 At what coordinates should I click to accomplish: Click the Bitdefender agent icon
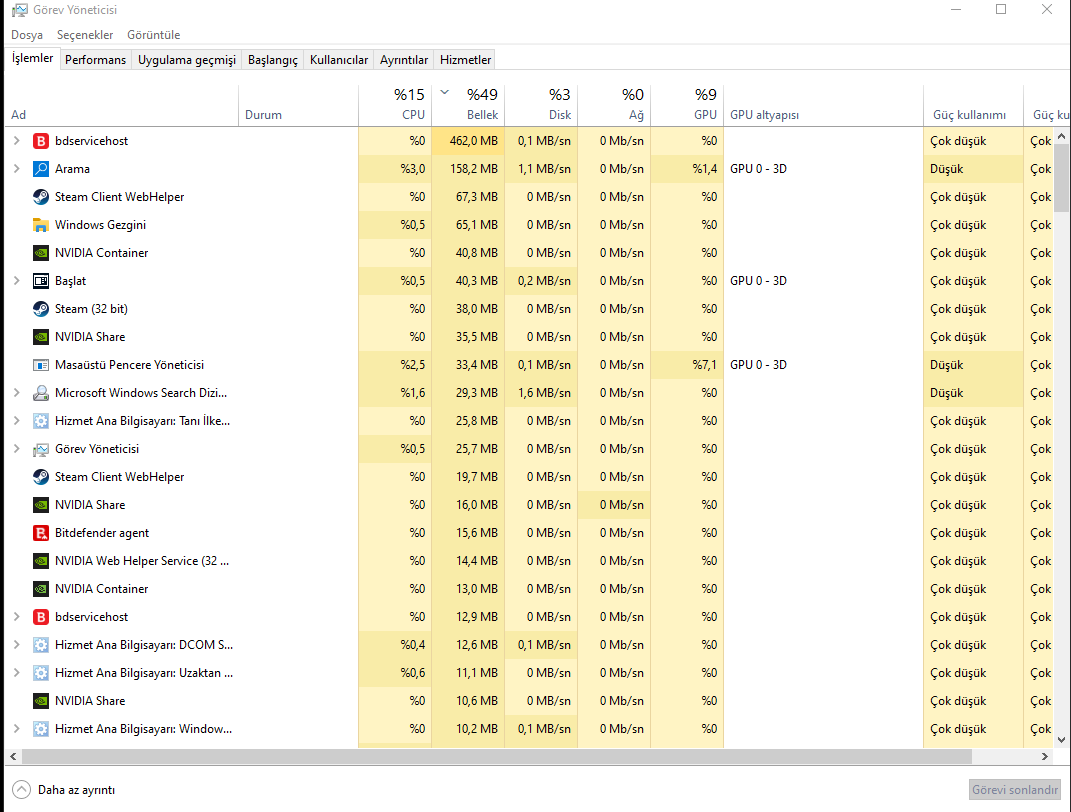[x=41, y=533]
